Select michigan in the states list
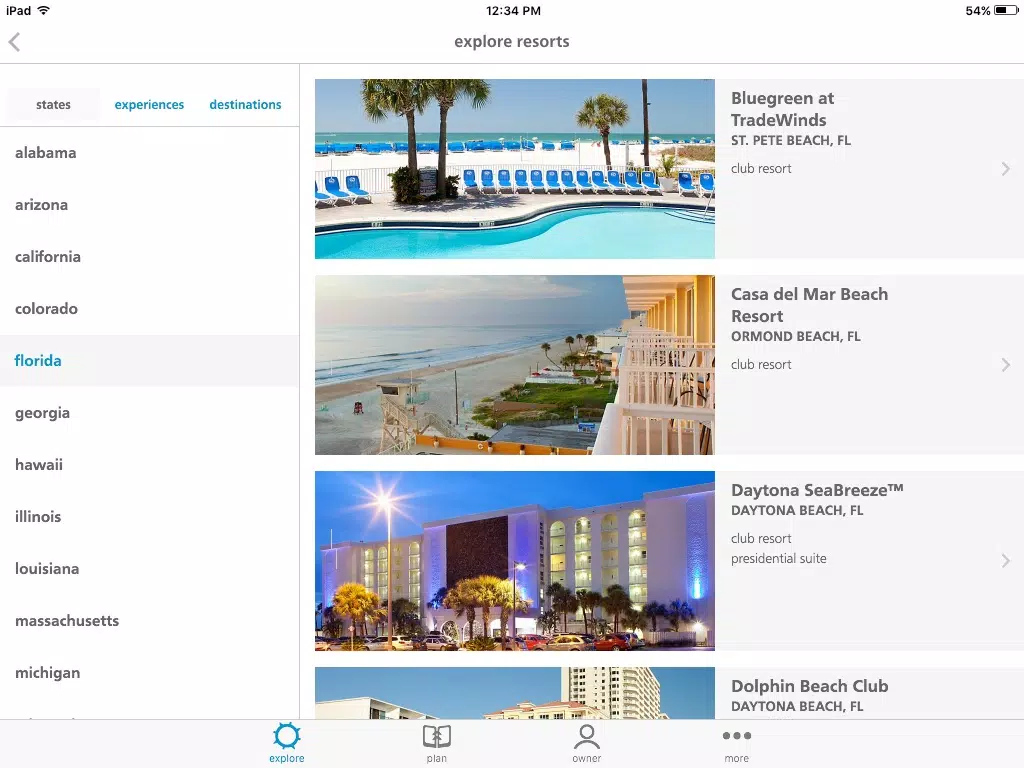The height and width of the screenshot is (768, 1024). click(150, 673)
